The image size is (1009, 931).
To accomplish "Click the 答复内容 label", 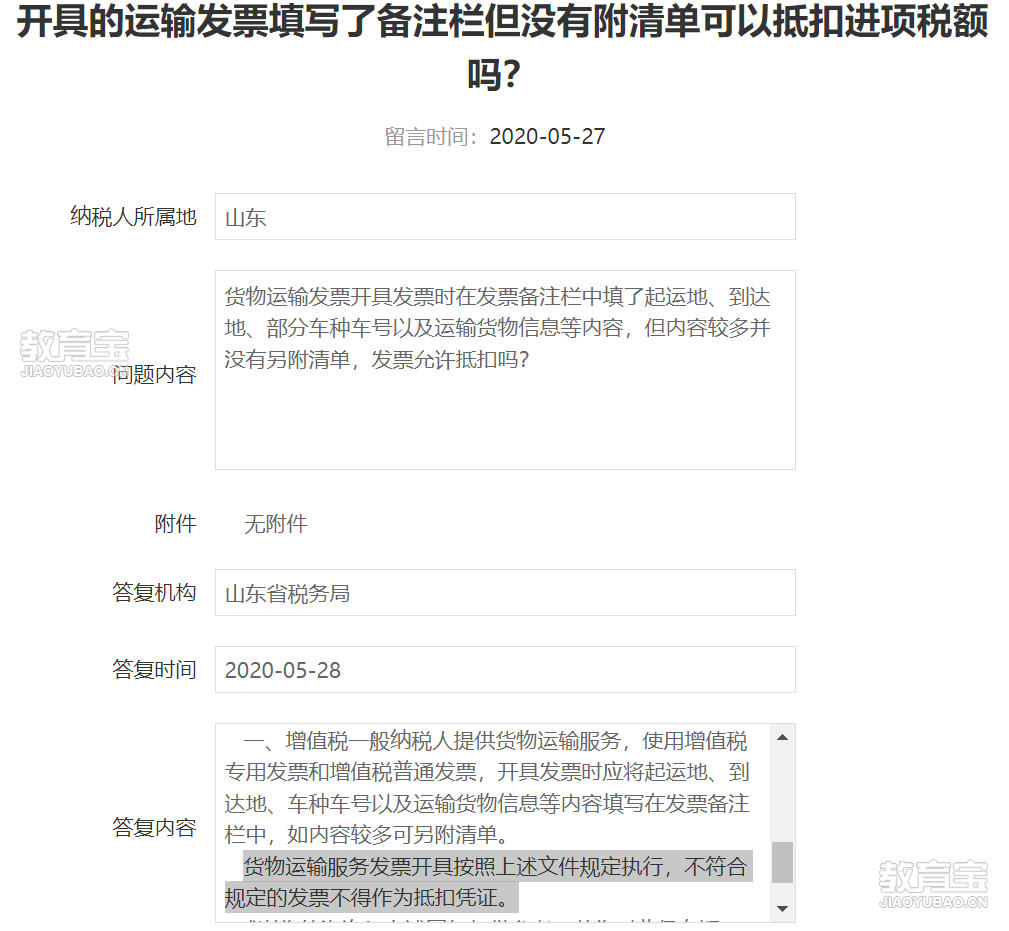I will [154, 827].
